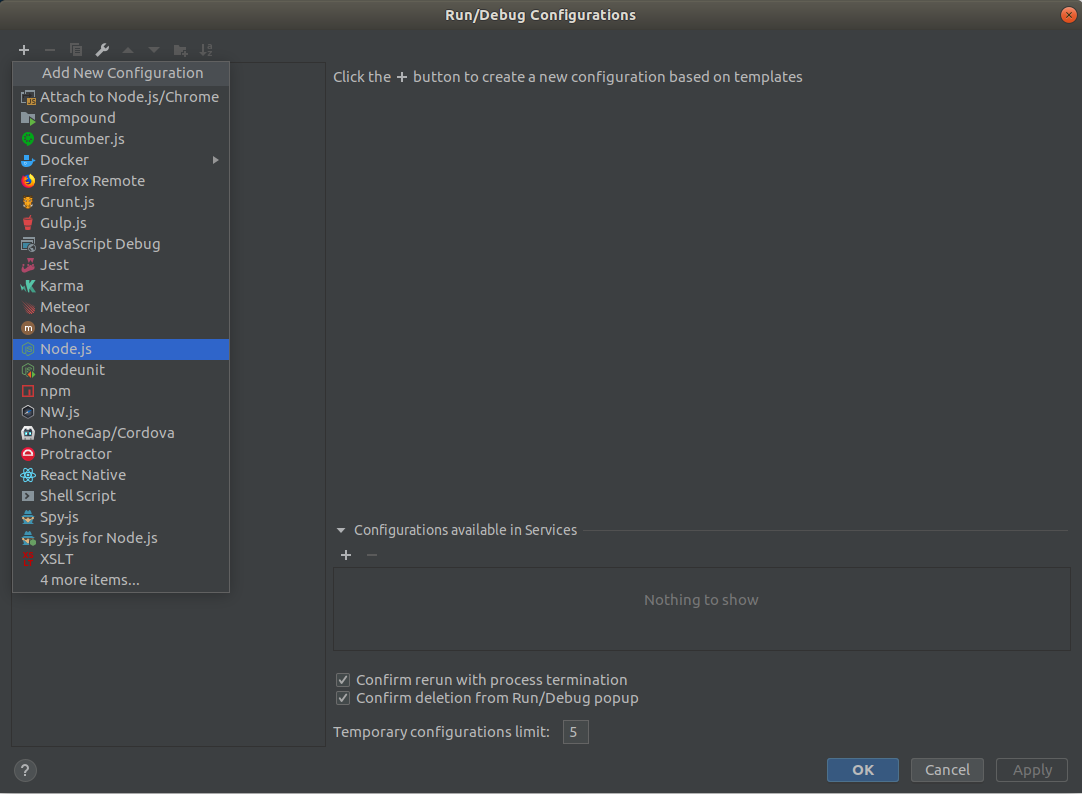Click the Copy Configuration toolbar icon

pos(76,50)
